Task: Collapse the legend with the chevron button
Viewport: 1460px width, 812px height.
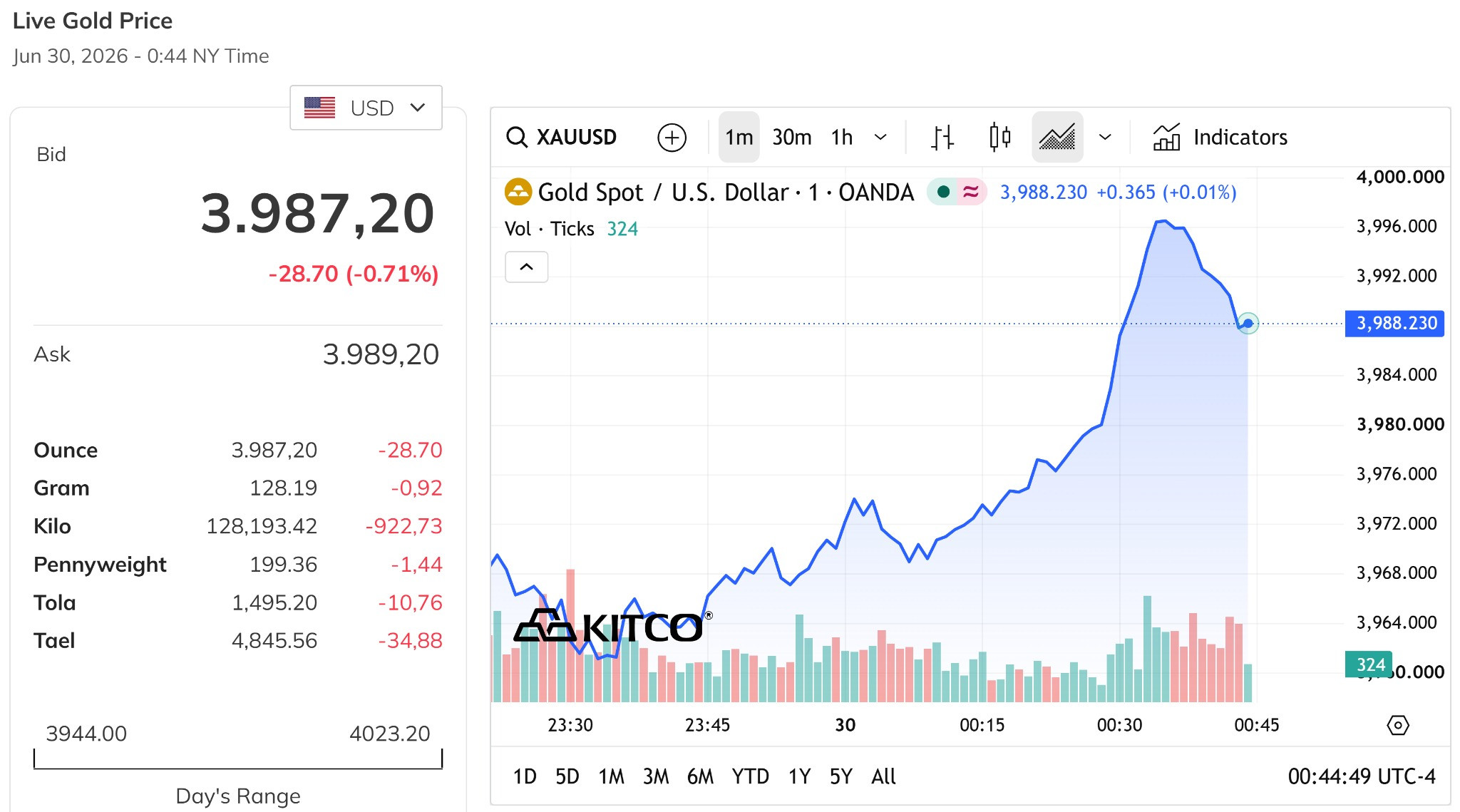Action: 527,267
